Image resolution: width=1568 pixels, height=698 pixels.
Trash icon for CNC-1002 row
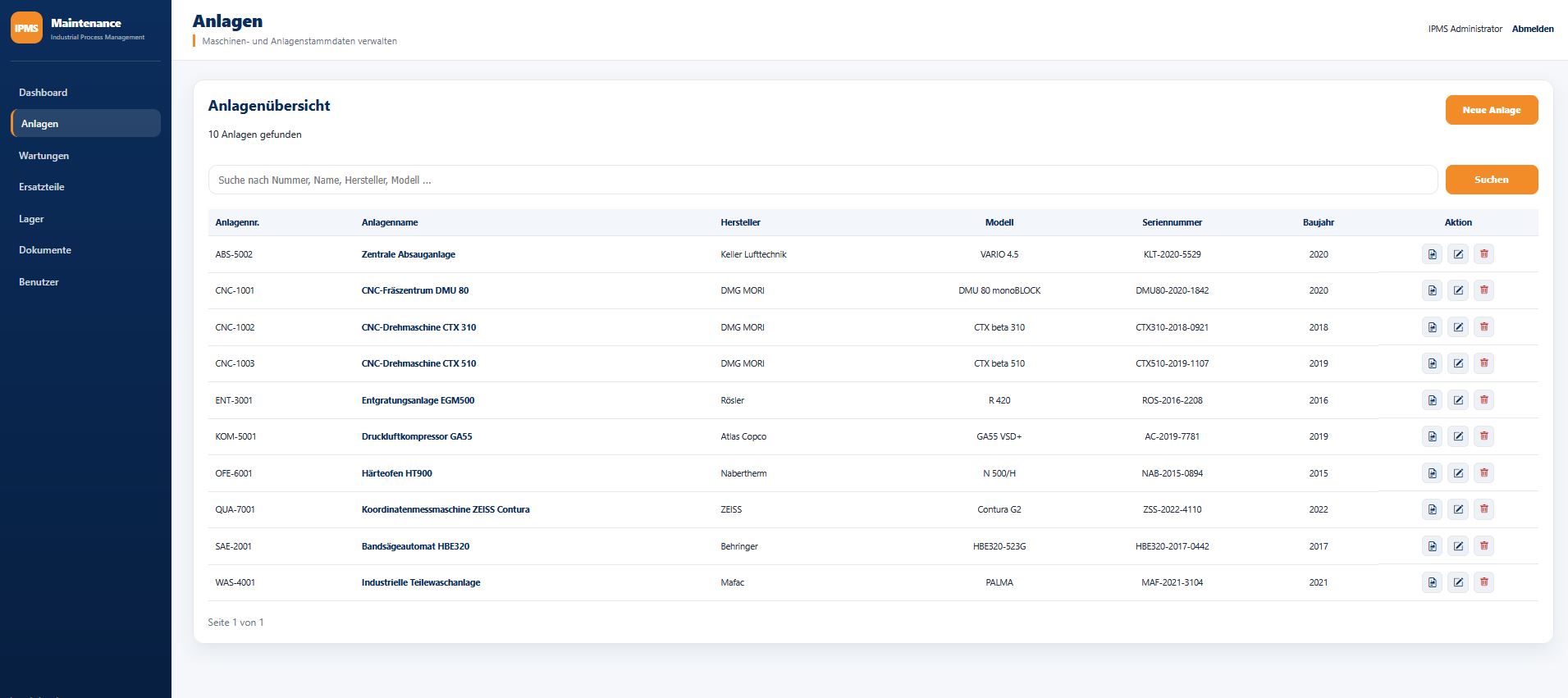[1483, 327]
